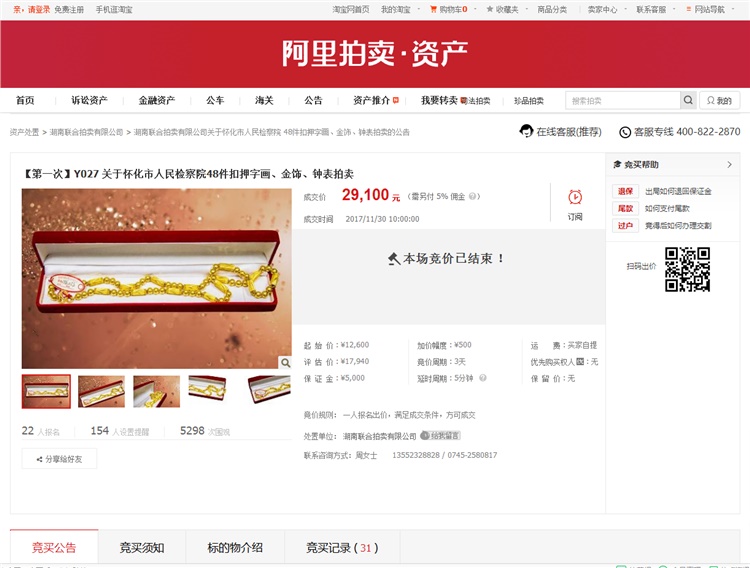Click the online customer service icon

click(526, 131)
